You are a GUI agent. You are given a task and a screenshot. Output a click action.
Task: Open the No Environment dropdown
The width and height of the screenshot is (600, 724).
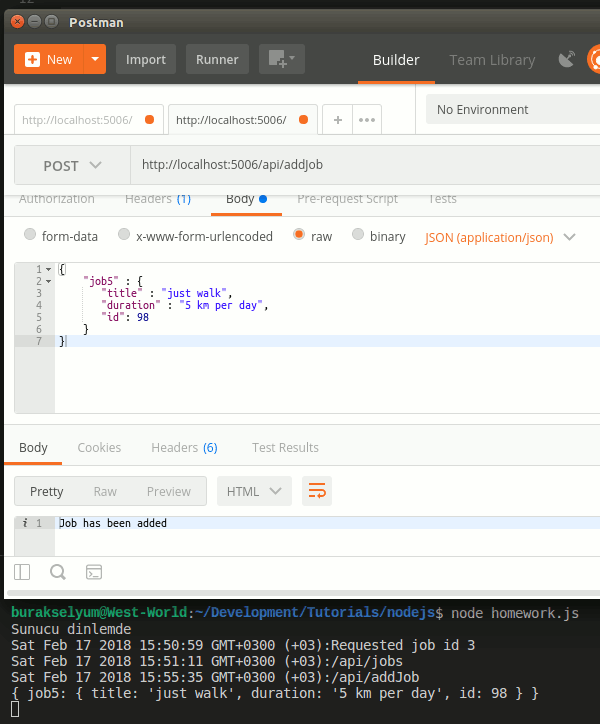[513, 109]
